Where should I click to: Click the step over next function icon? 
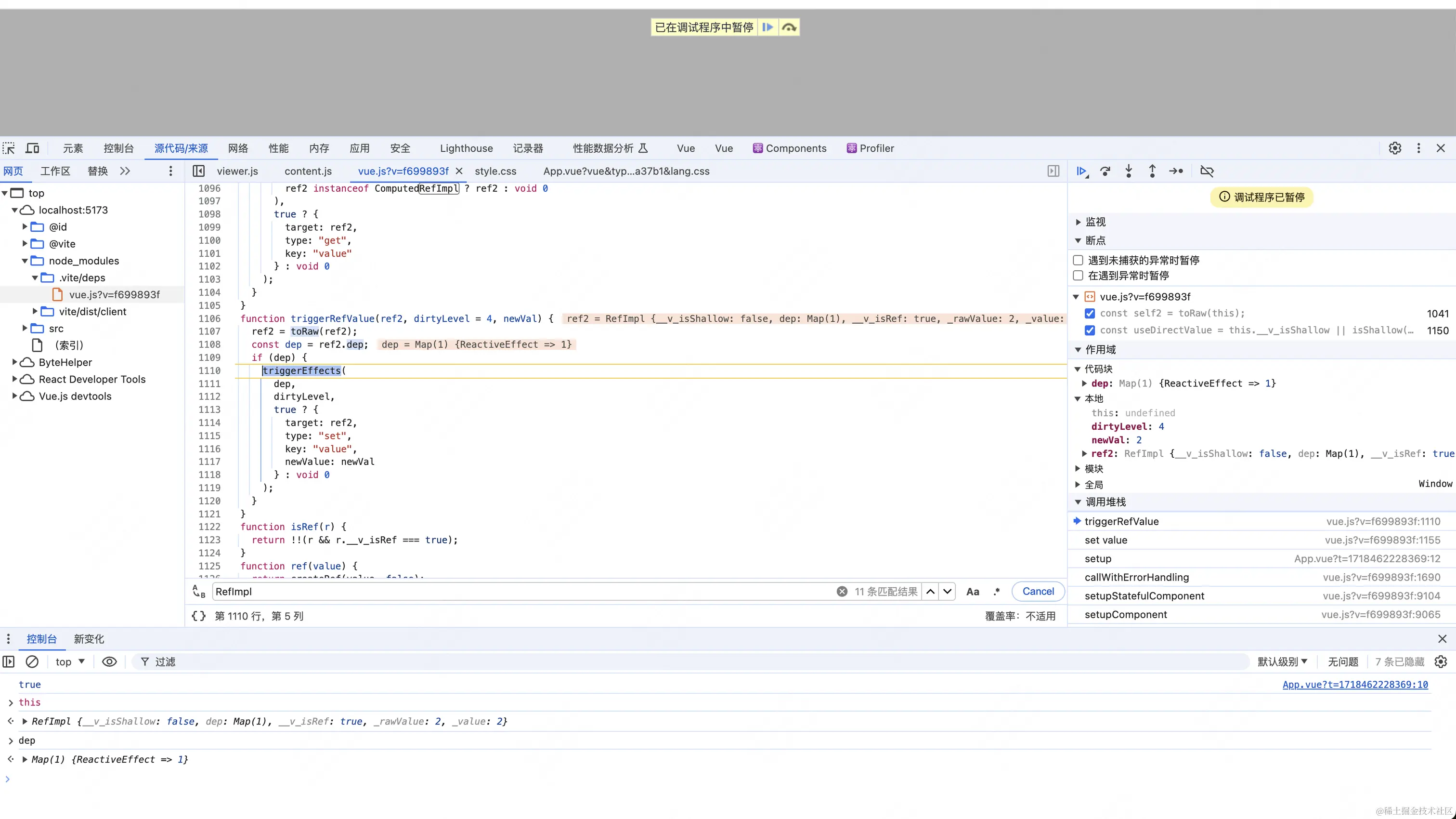click(x=1105, y=172)
